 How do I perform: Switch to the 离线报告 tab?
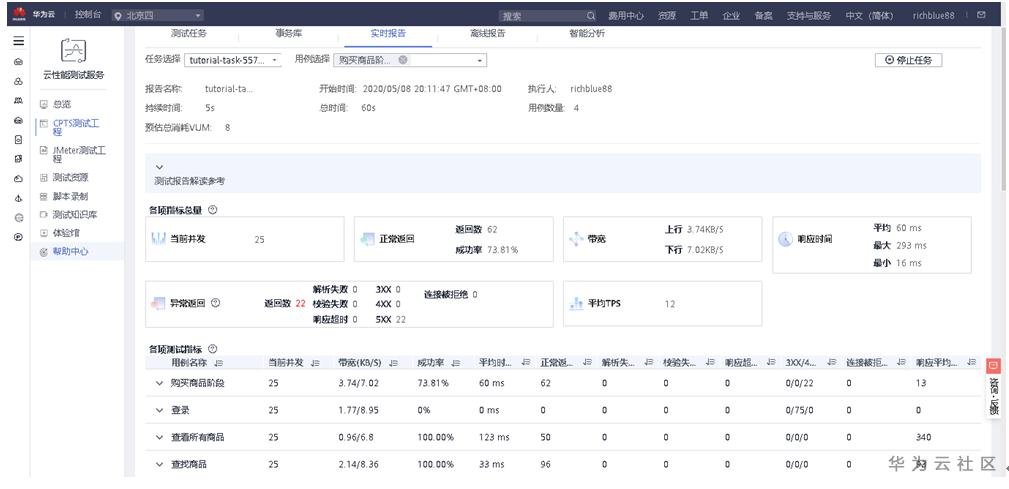pyautogui.click(x=487, y=33)
